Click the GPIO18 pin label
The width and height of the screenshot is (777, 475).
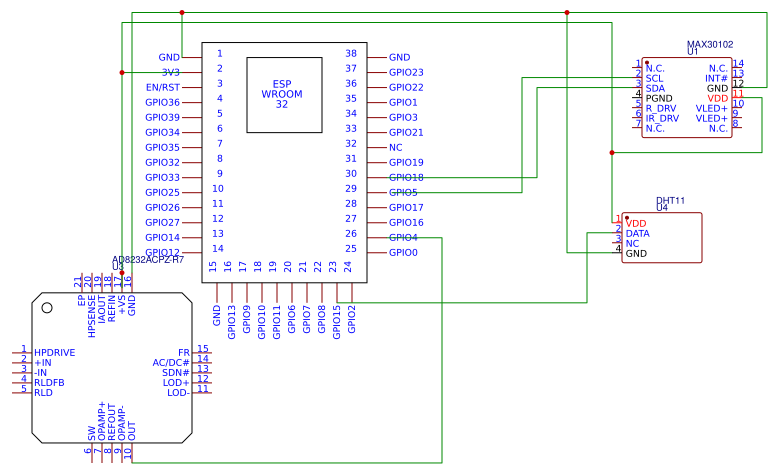tap(406, 177)
